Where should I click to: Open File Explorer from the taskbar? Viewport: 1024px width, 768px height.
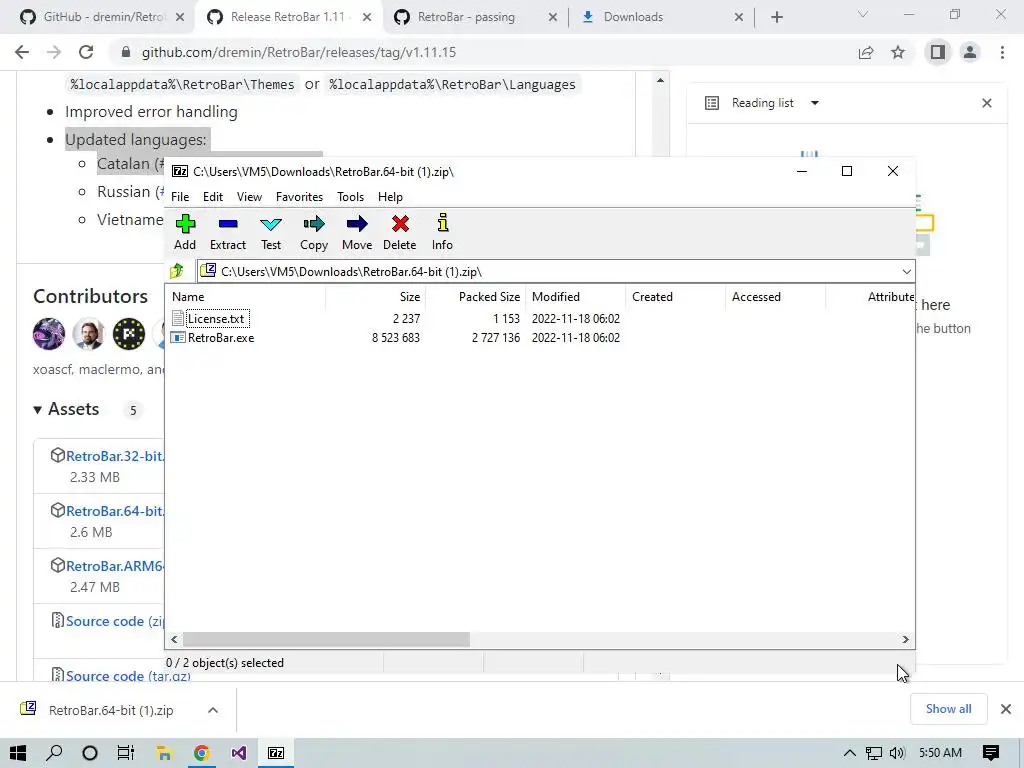(164, 753)
